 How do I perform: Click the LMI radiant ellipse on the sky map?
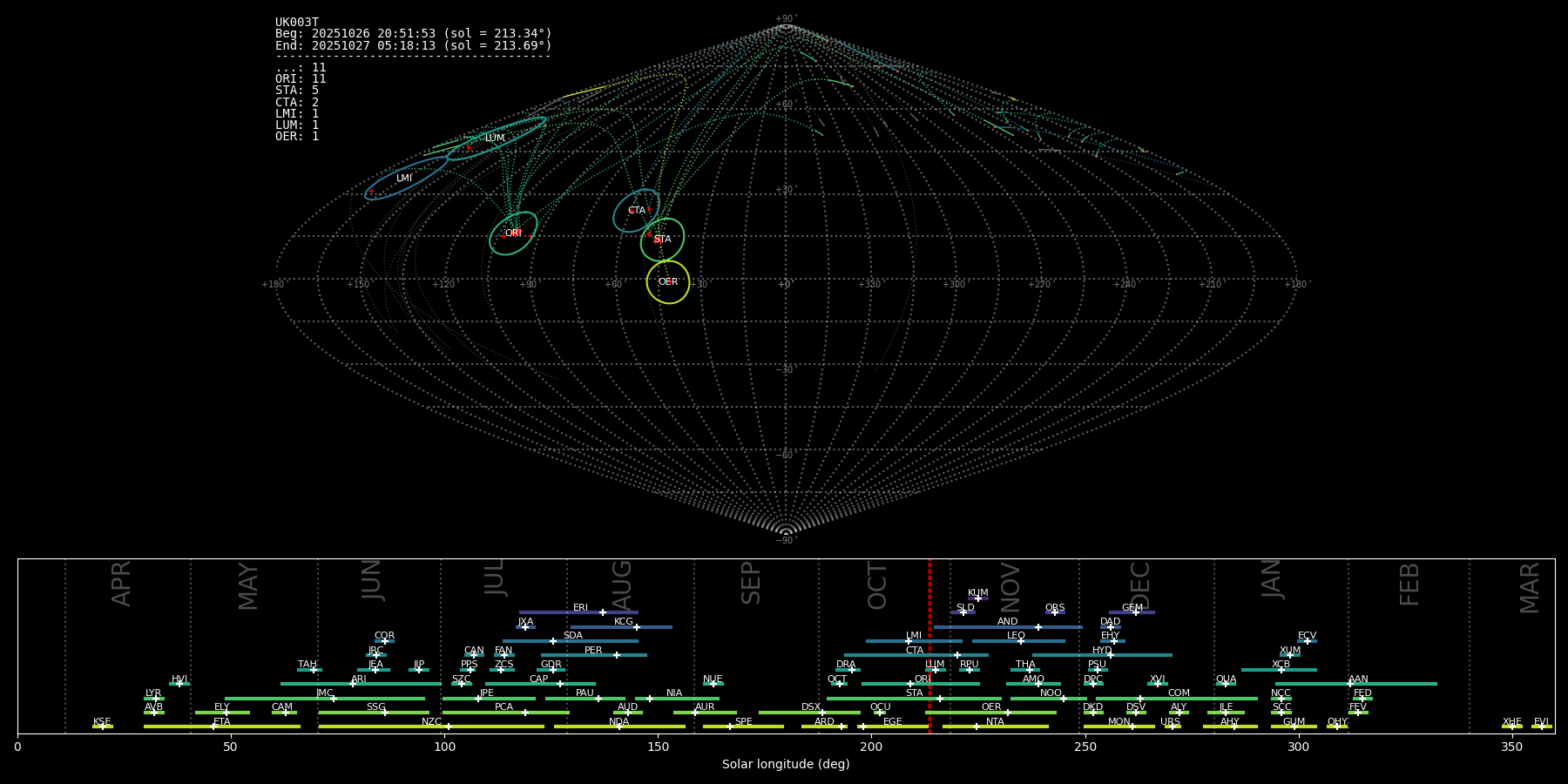point(405,179)
